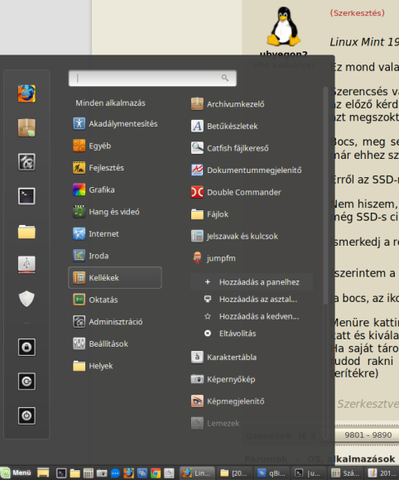This screenshot has width=399, height=480.
Task: Switch to the '|u...' terminal window button
Action: click(309, 473)
